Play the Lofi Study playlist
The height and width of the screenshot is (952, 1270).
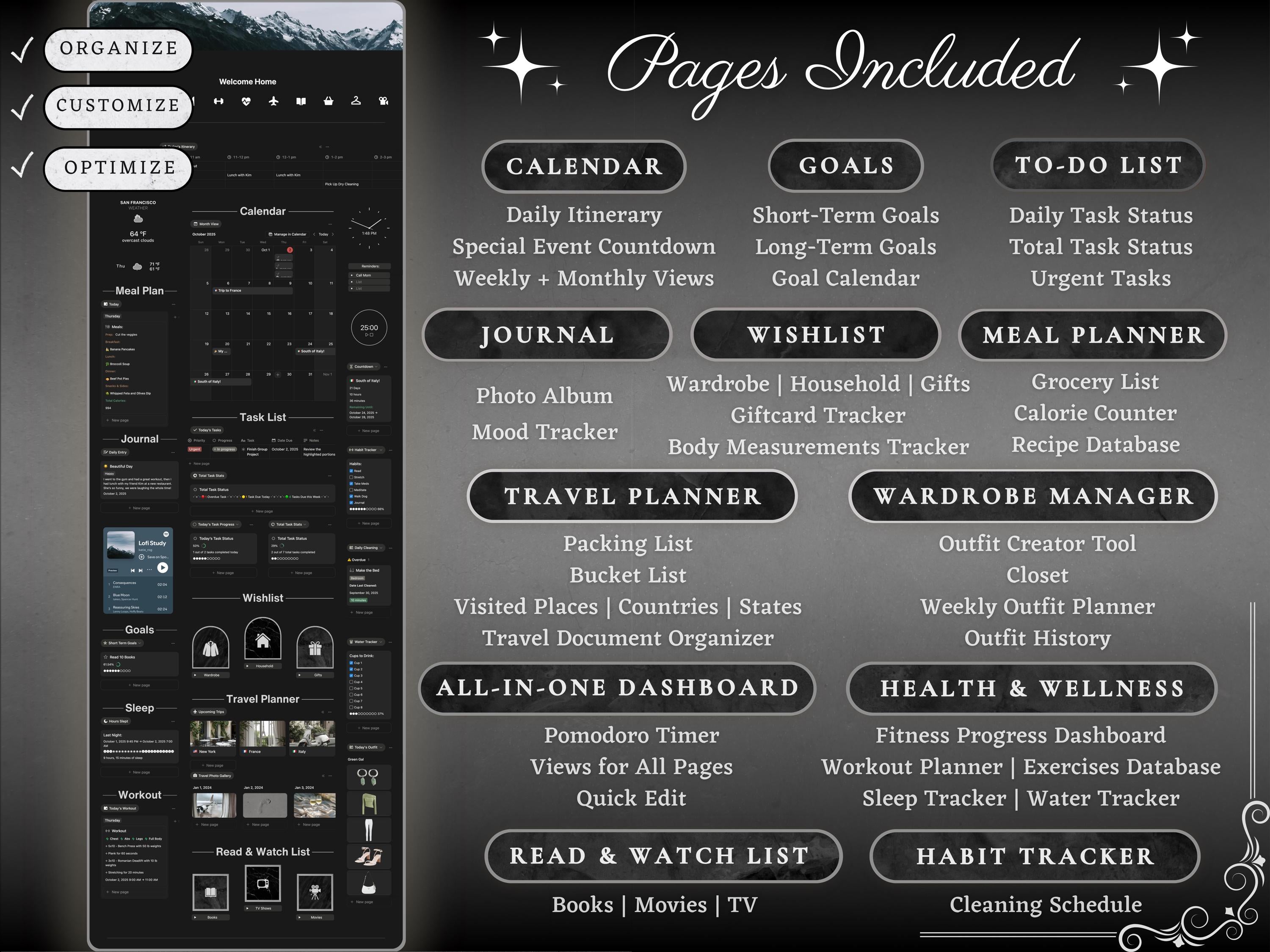coord(163,567)
